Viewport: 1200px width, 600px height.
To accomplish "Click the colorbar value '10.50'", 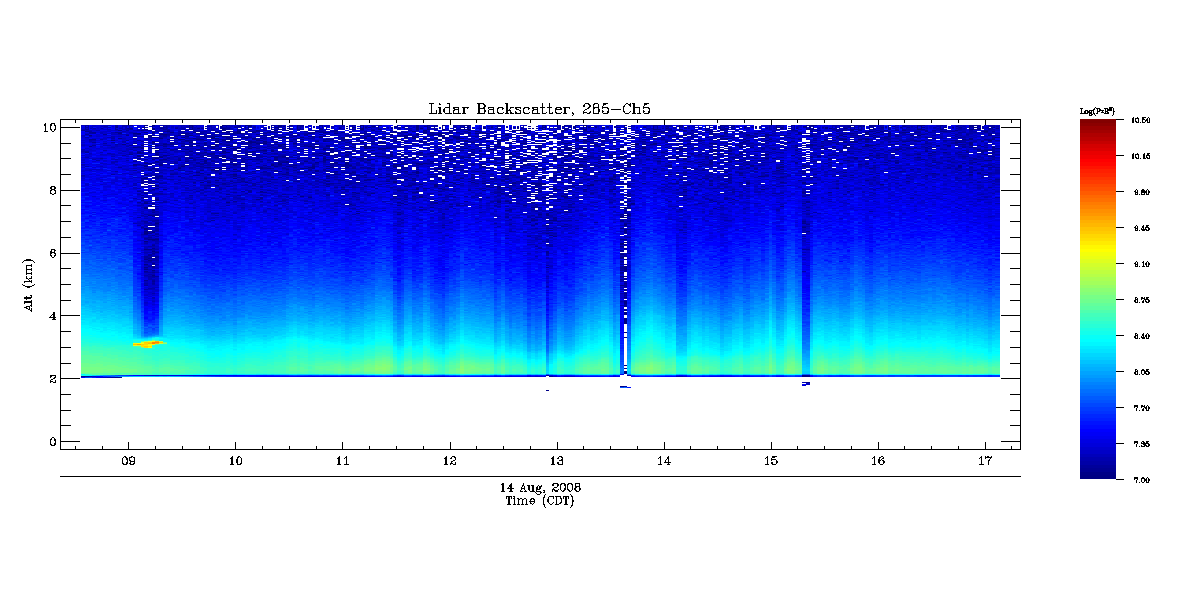I will 1141,119.
